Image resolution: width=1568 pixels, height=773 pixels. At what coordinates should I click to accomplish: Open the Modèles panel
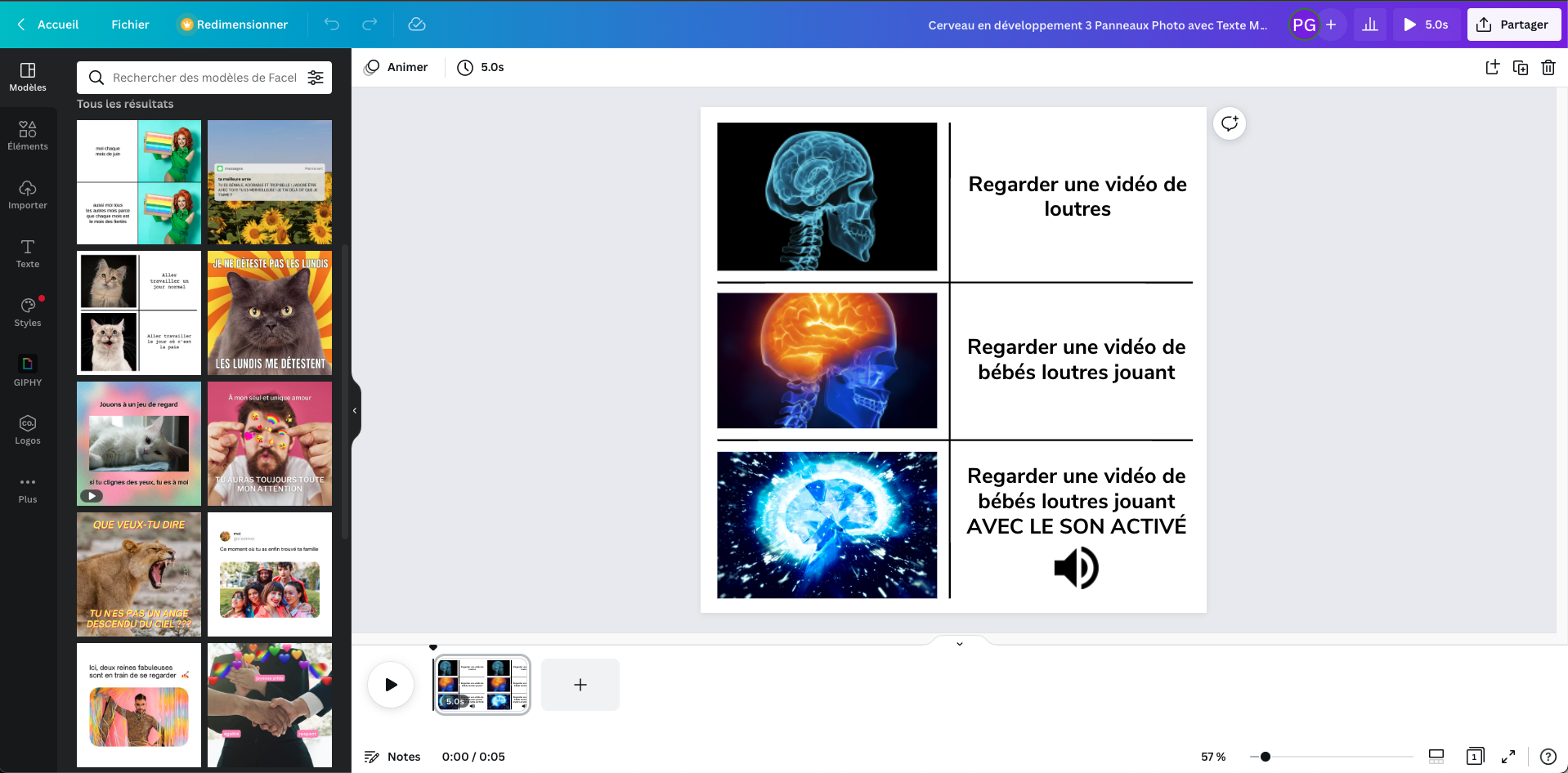click(28, 78)
